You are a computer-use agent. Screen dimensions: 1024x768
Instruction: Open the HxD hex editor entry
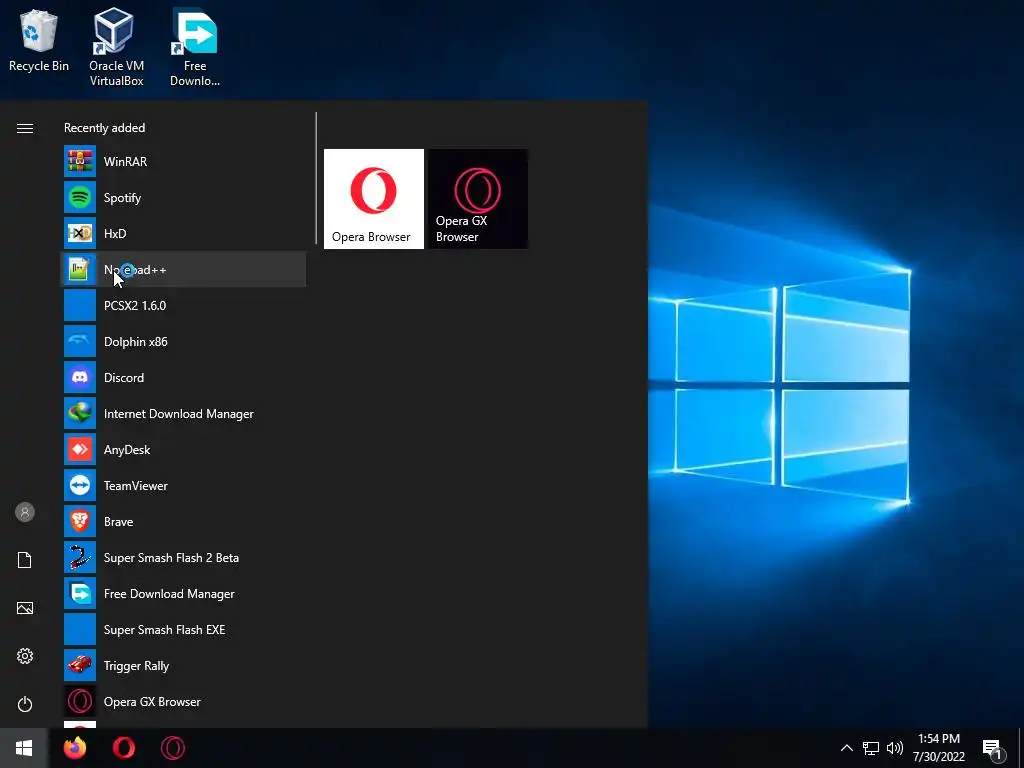183,233
